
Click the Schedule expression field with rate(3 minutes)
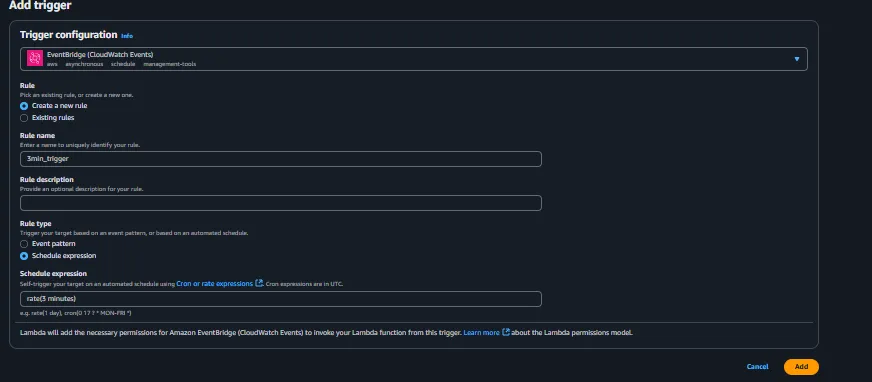pyautogui.click(x=281, y=299)
